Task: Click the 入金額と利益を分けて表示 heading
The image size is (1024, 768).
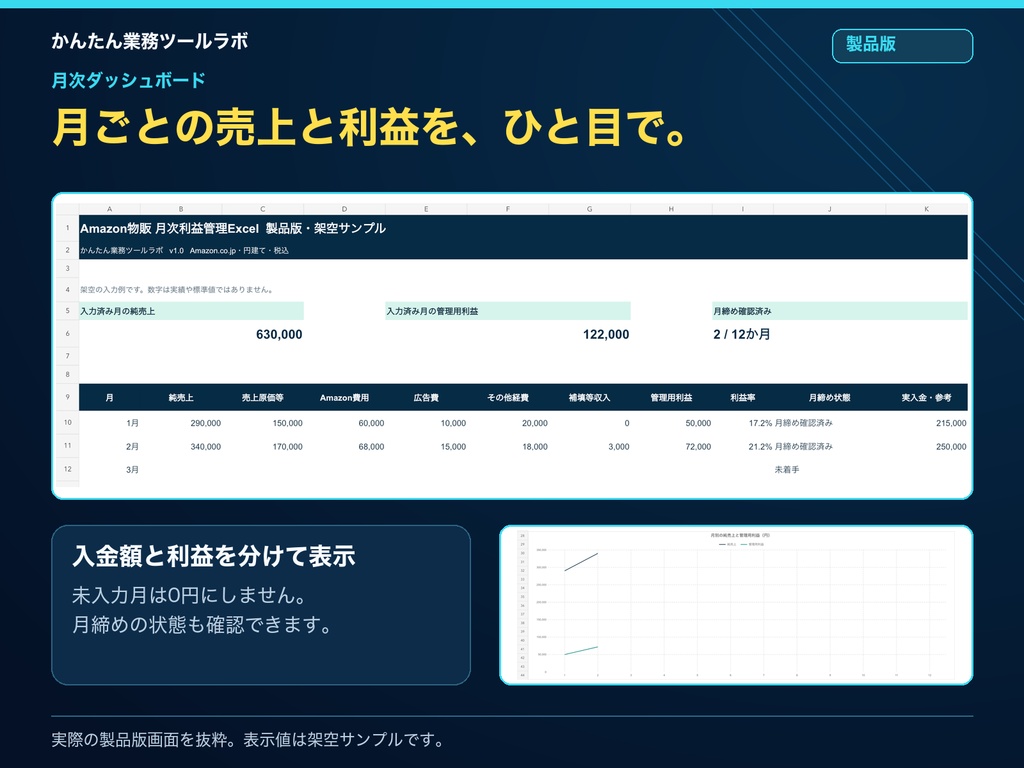Action: (214, 556)
